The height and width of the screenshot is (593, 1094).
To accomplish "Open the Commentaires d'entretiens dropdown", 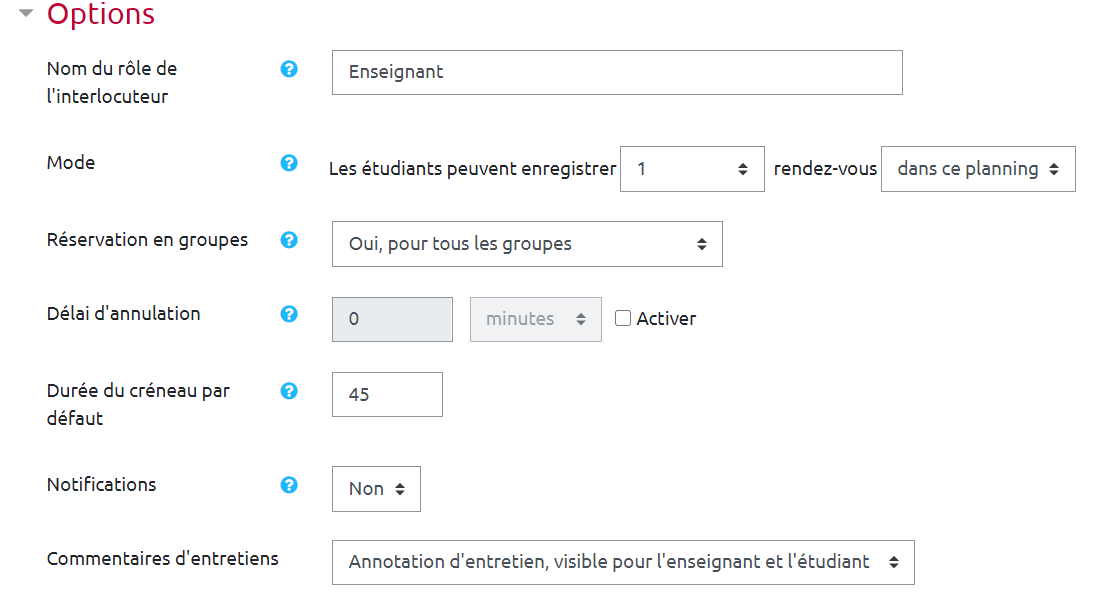I will click(x=622, y=562).
